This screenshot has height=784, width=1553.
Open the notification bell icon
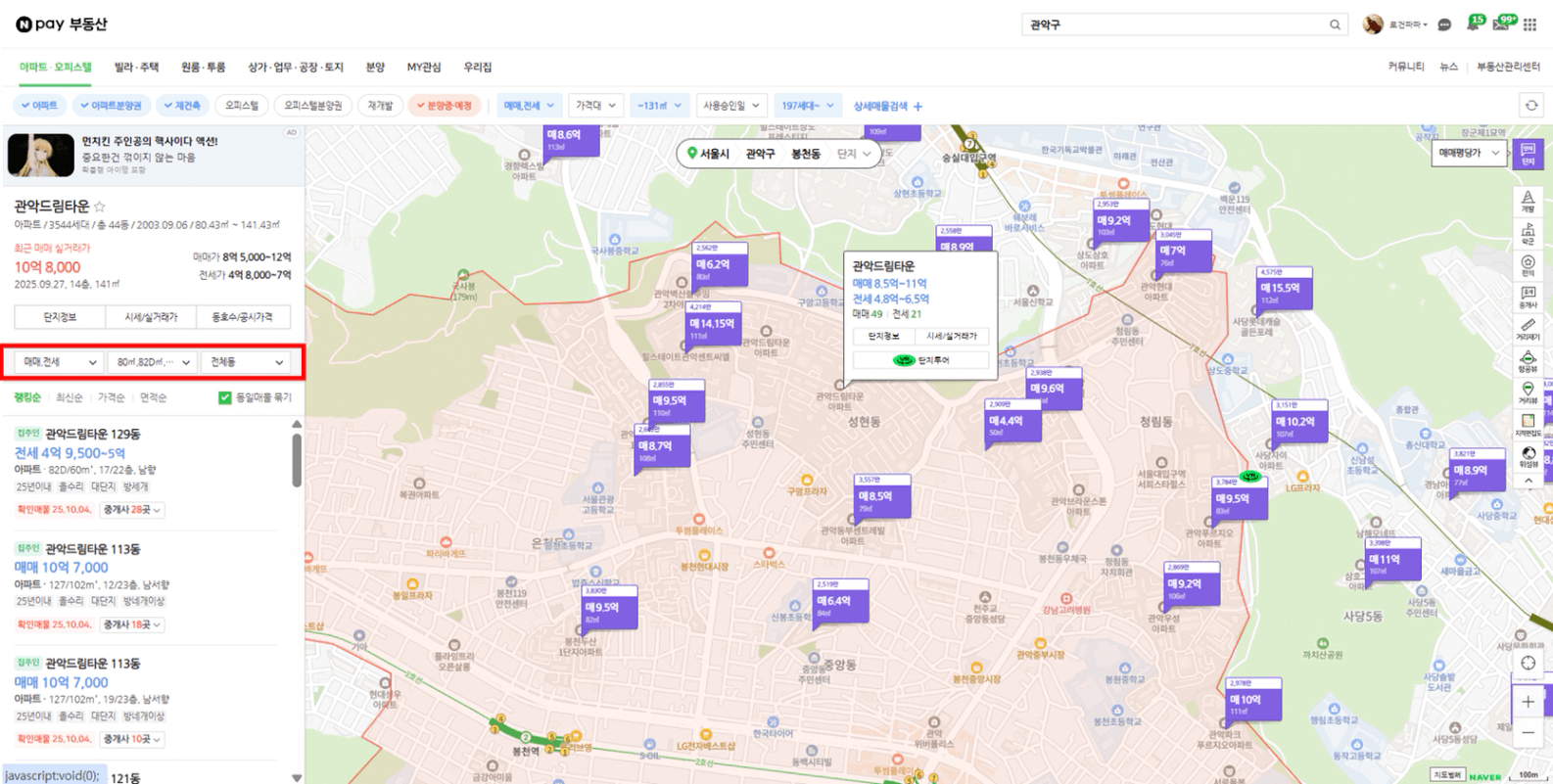[1472, 24]
